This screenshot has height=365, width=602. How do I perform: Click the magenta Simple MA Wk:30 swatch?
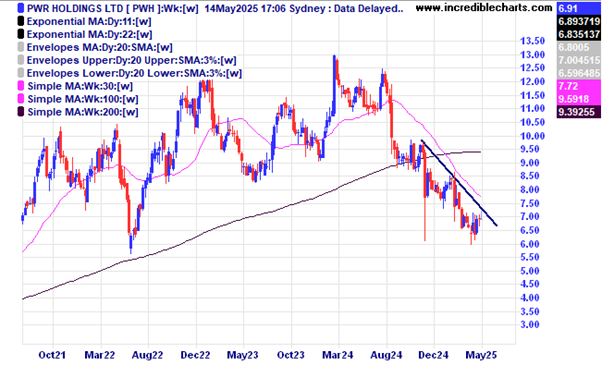(21, 86)
